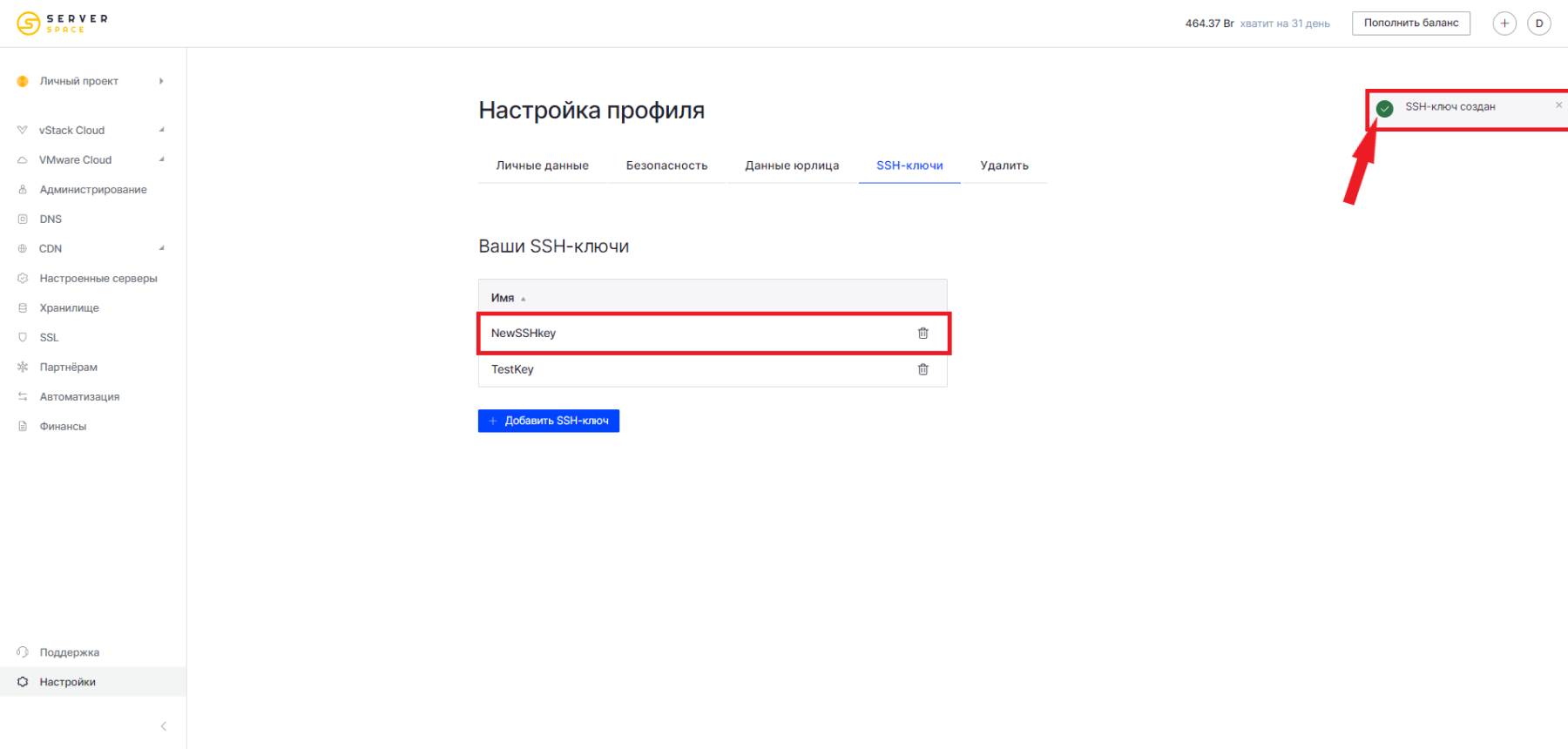
Task: Click the vStack Cloud sidebar icon
Action: 23,130
